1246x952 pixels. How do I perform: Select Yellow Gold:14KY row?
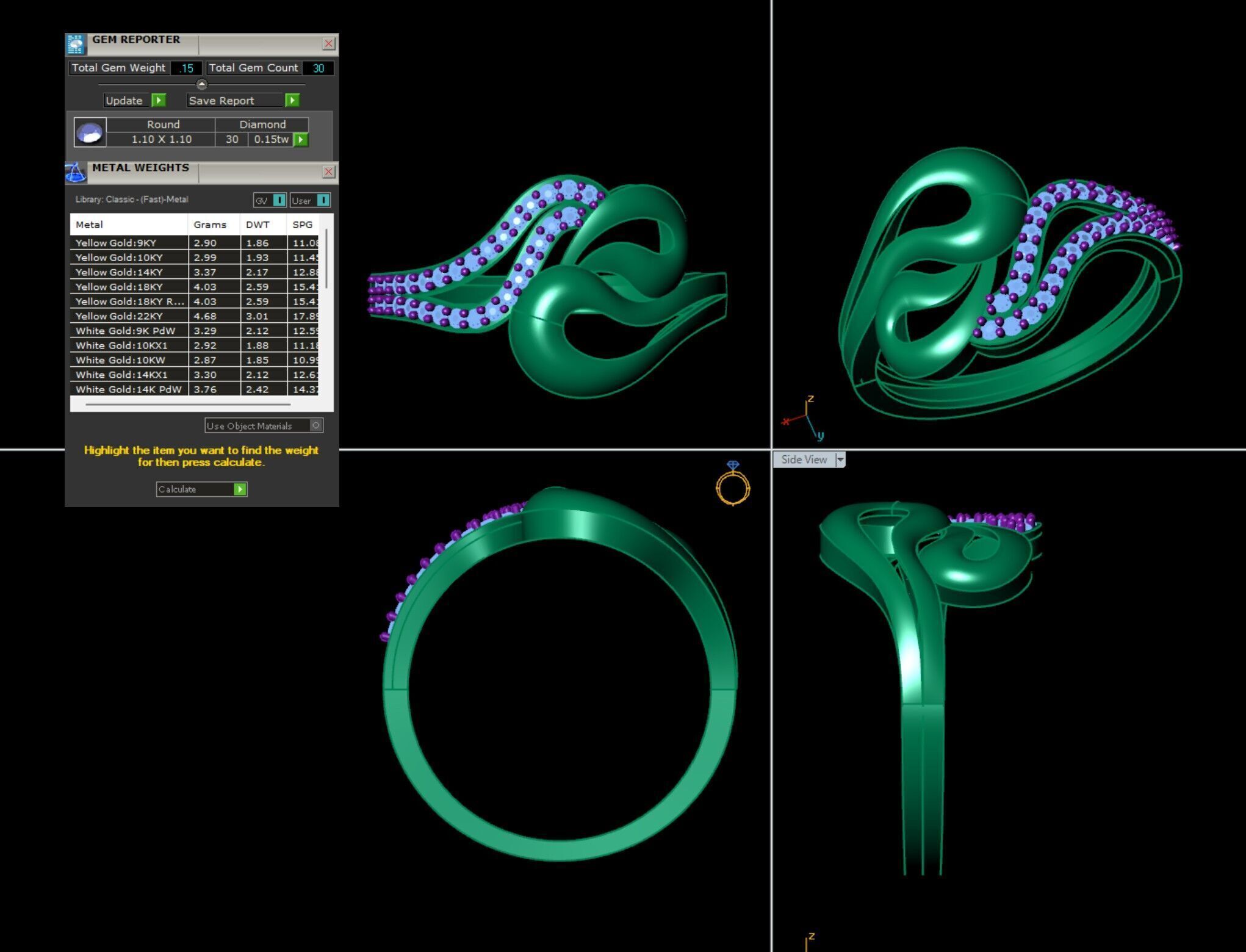[194, 272]
